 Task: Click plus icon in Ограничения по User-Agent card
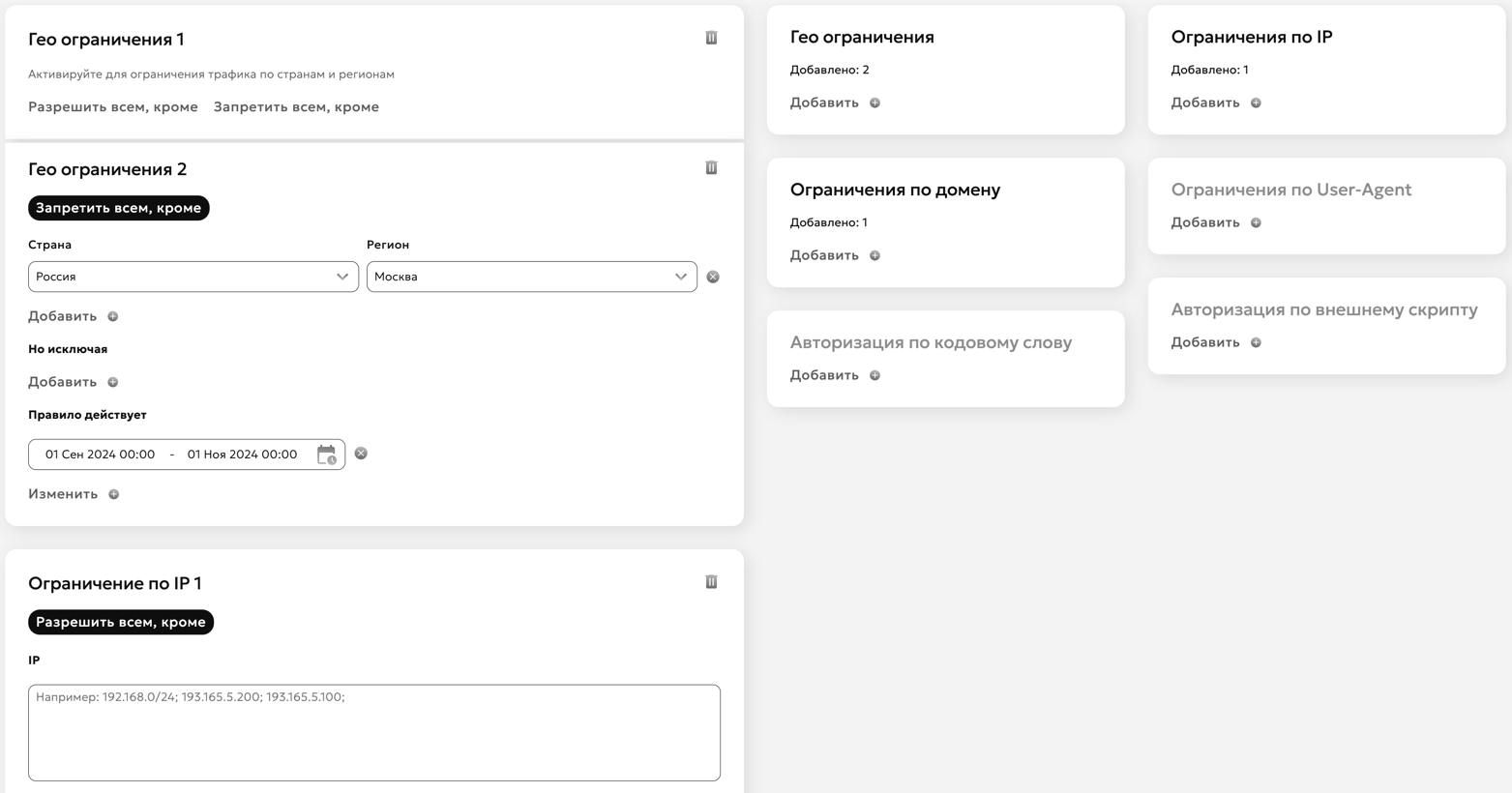pos(1256,222)
